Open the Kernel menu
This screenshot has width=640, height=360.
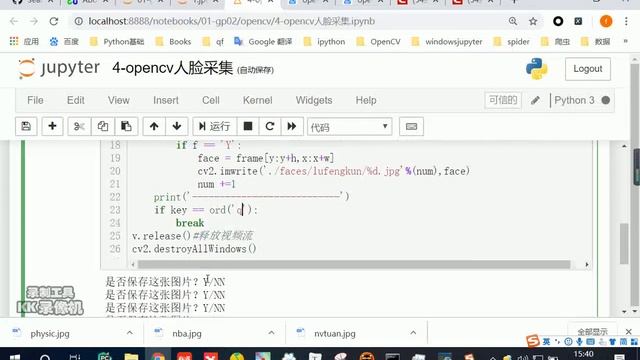257,100
